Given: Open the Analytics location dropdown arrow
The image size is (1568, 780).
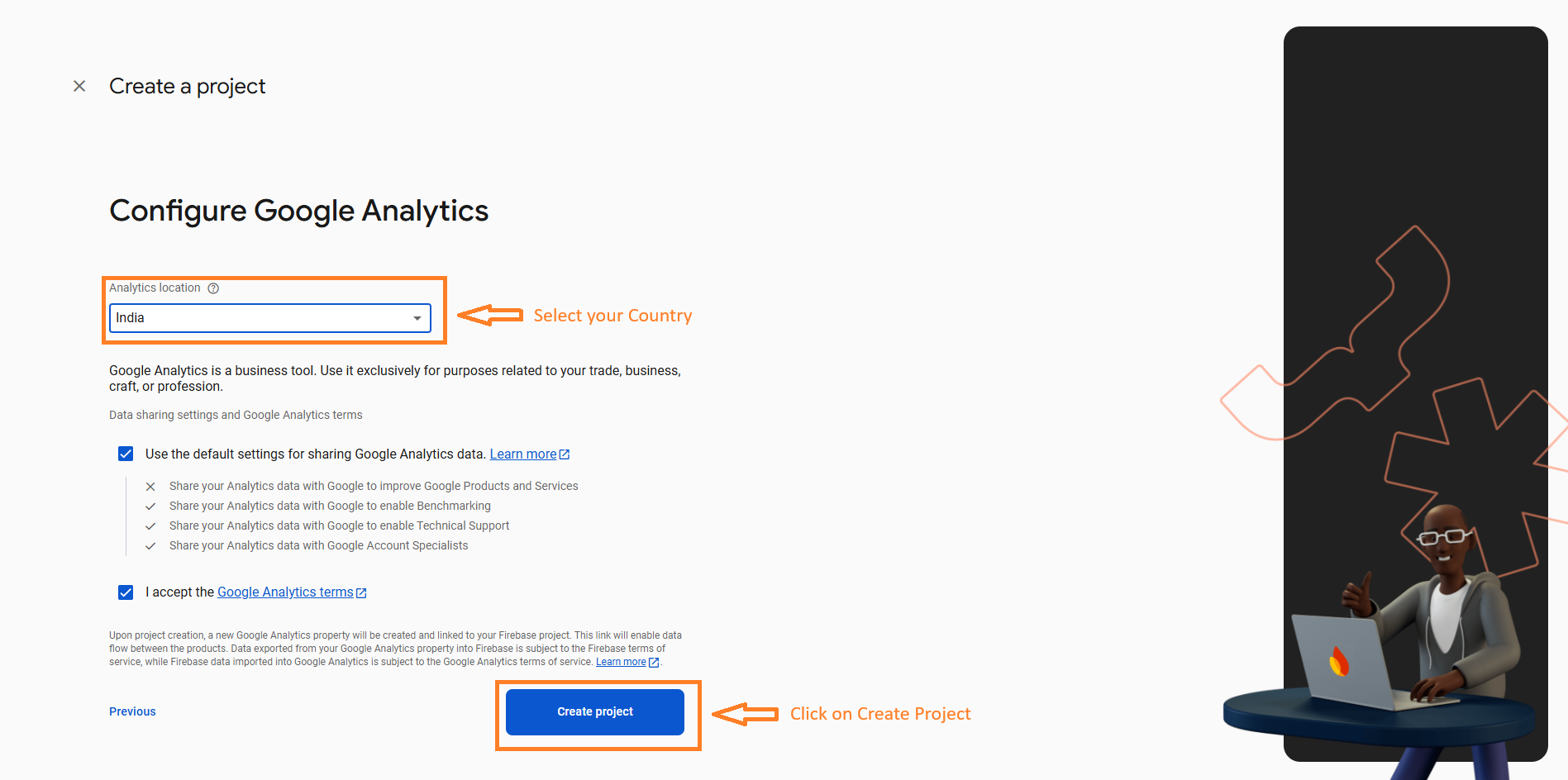Looking at the screenshot, I should [x=417, y=318].
